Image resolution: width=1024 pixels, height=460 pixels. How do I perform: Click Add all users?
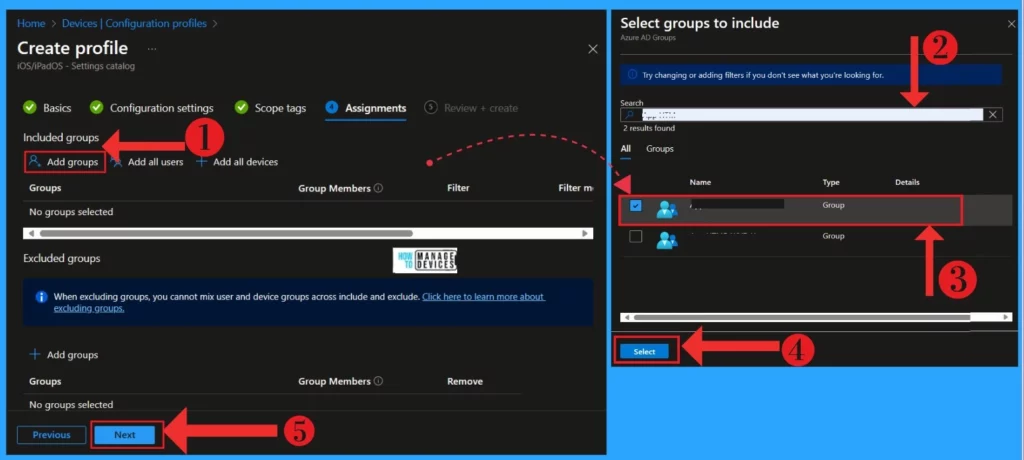point(148,162)
